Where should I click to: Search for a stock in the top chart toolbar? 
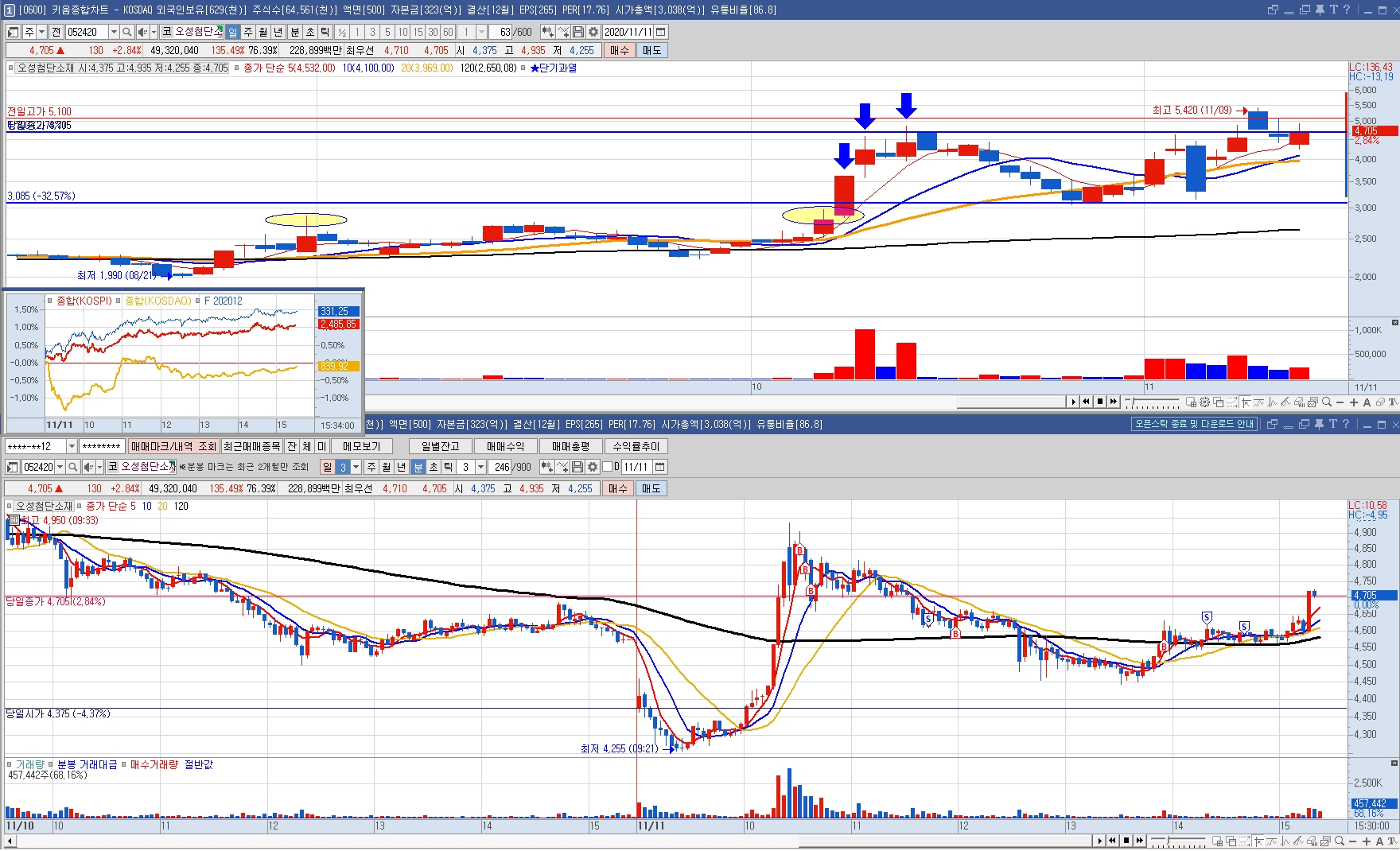tap(126, 32)
